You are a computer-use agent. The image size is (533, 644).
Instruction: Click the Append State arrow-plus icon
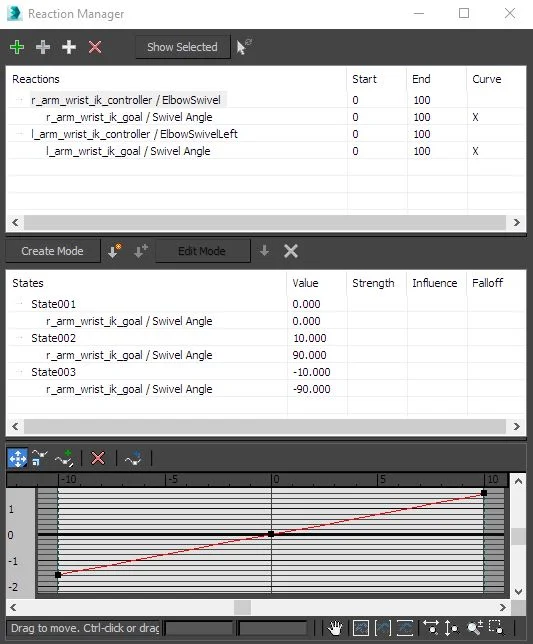140,251
